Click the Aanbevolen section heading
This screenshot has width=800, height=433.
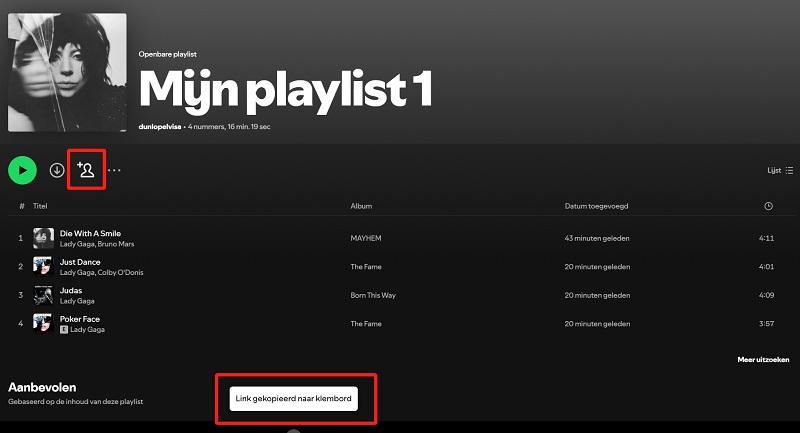tap(42, 387)
